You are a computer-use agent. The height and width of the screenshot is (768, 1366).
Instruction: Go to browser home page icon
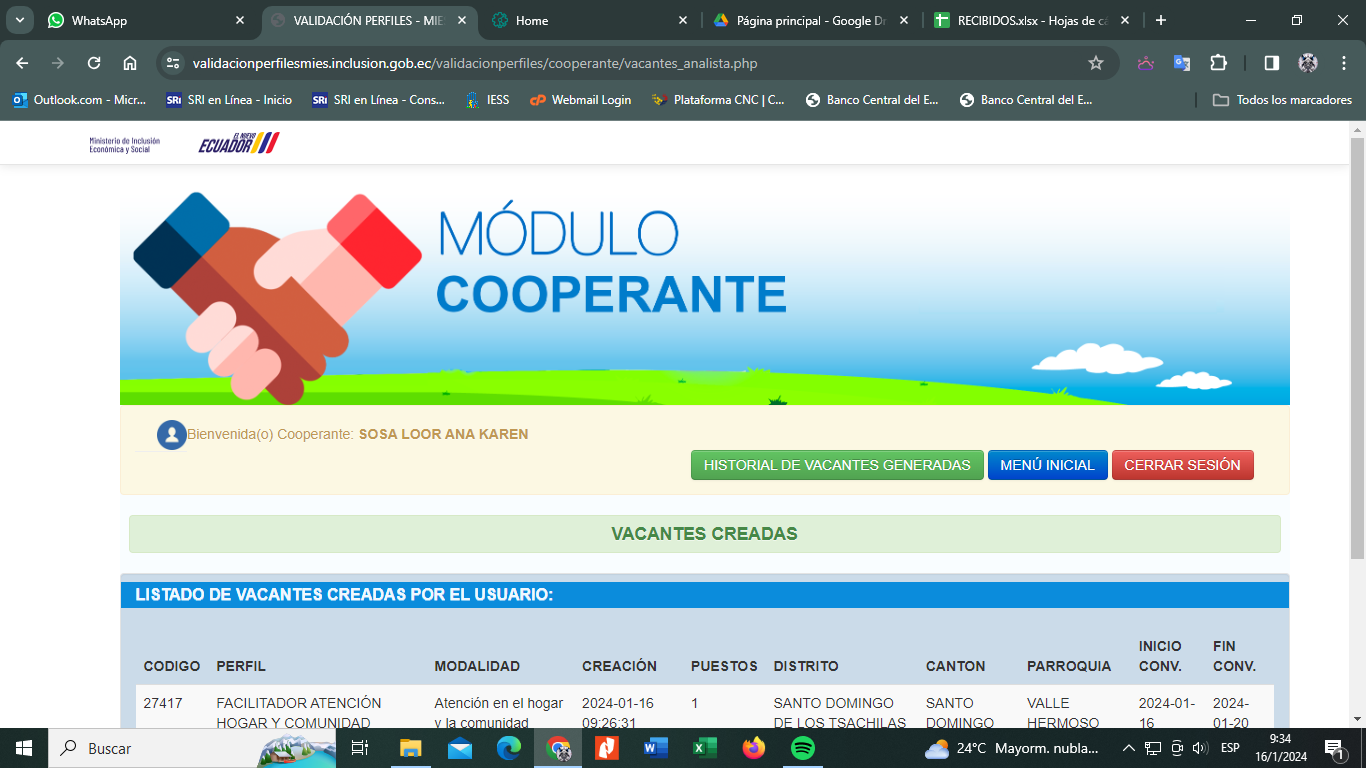(x=130, y=63)
